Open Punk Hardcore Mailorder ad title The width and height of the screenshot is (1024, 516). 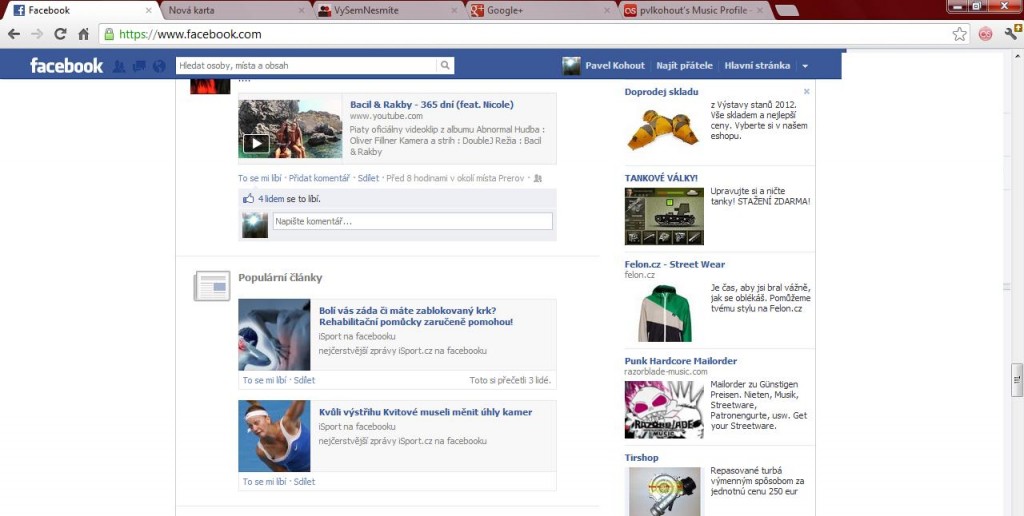click(x=680, y=361)
